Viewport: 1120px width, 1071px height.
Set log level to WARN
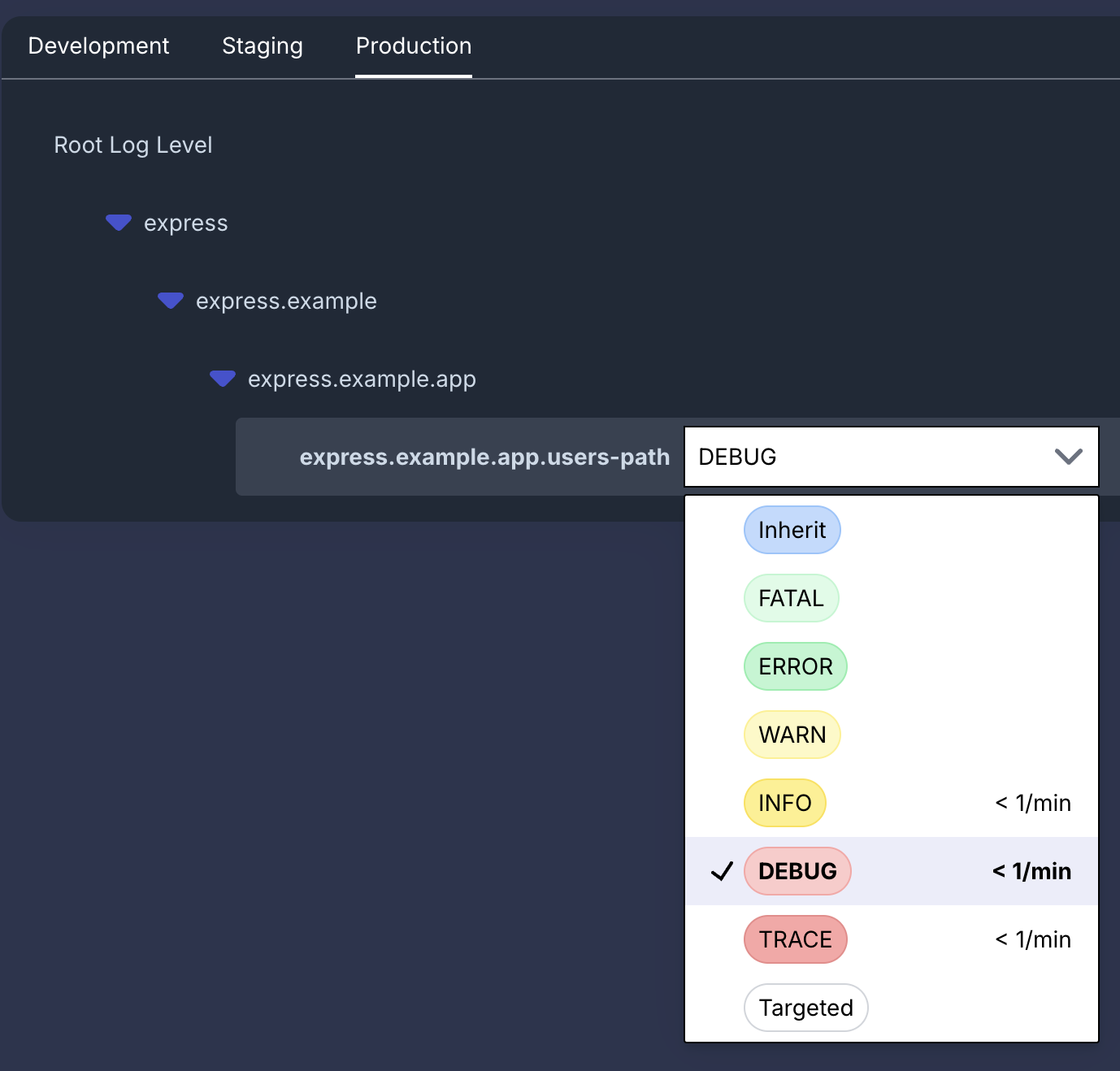pos(792,735)
